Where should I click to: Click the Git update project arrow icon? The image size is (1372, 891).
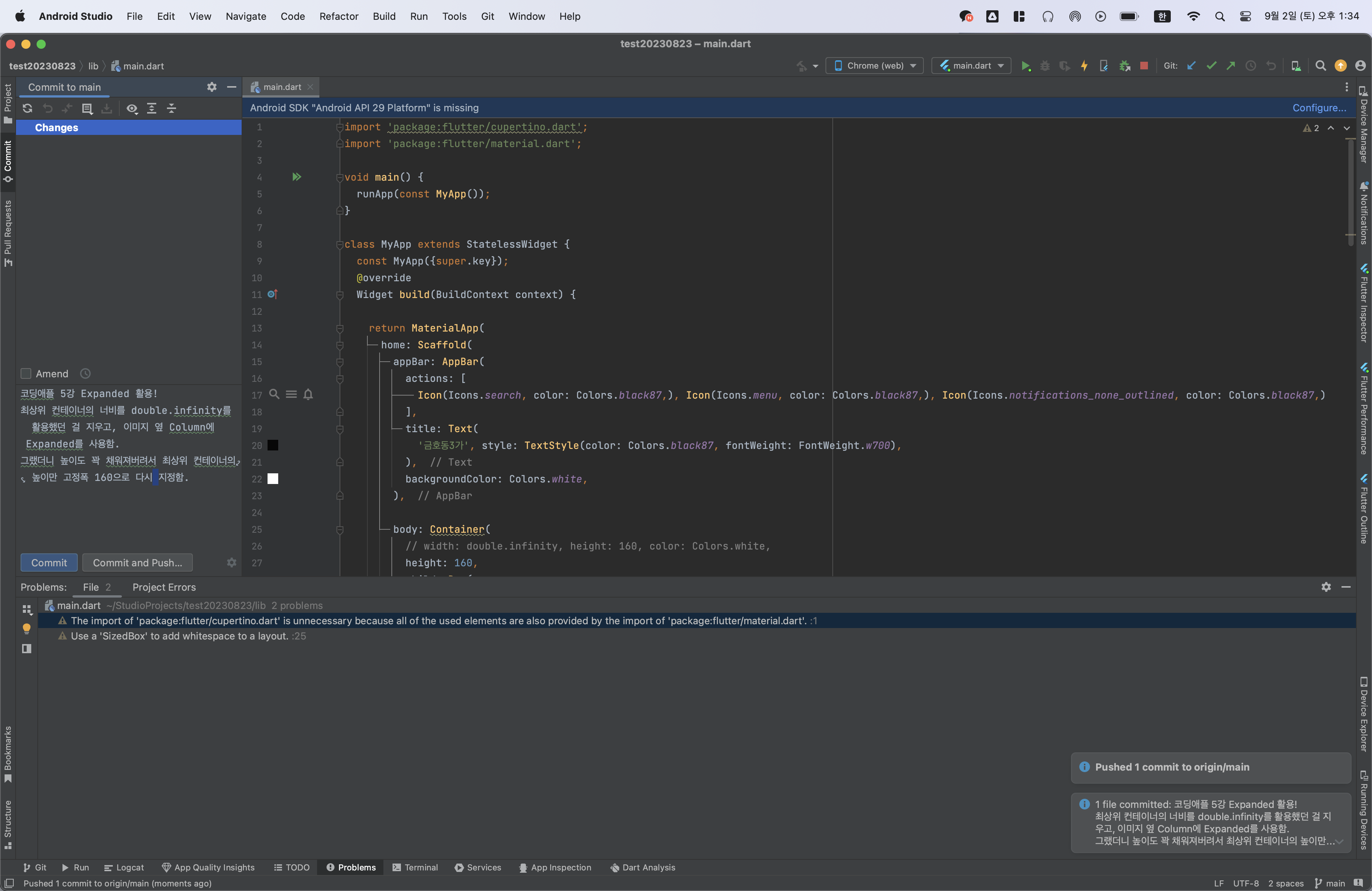(x=1192, y=66)
